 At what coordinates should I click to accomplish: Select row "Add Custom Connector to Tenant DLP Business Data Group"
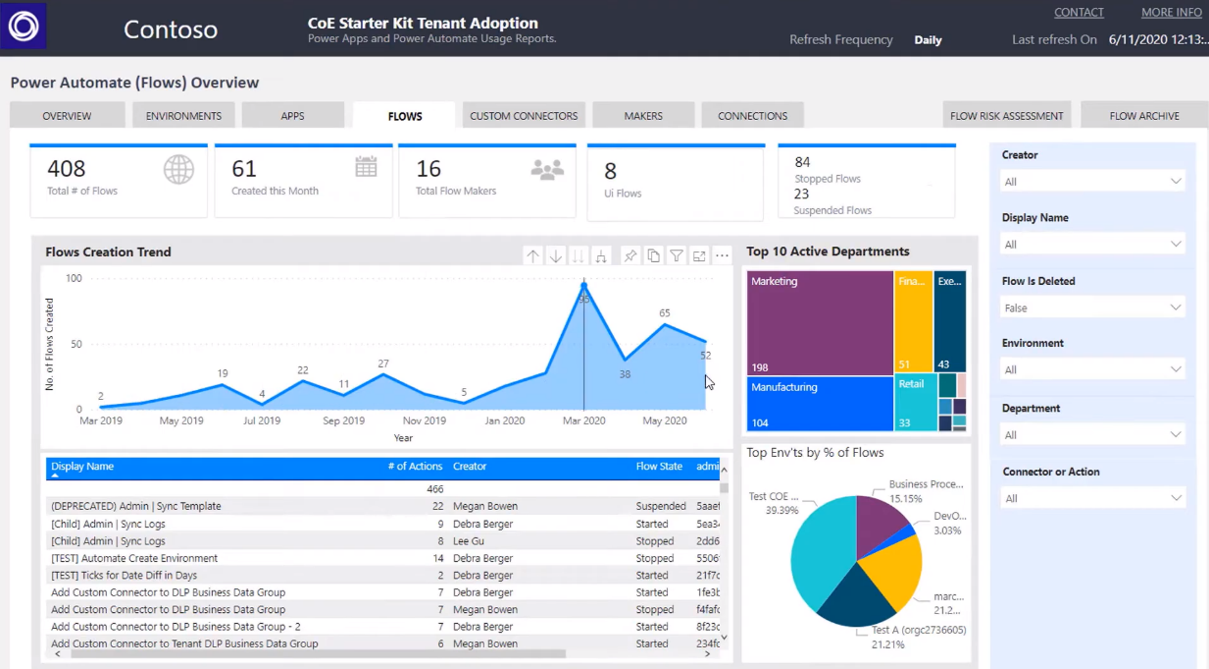point(383,644)
